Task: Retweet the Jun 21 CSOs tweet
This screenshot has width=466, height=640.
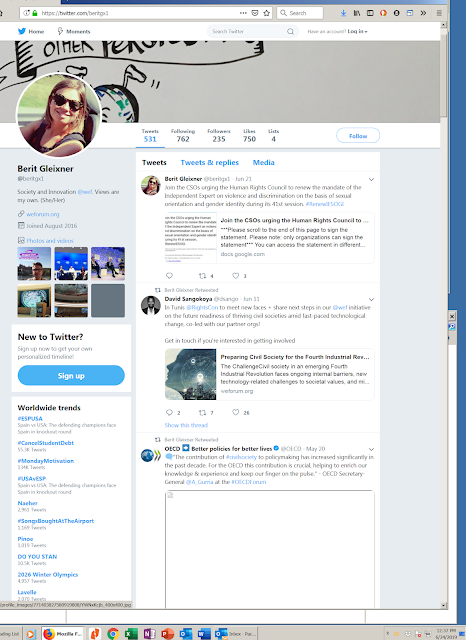Action: click(202, 276)
